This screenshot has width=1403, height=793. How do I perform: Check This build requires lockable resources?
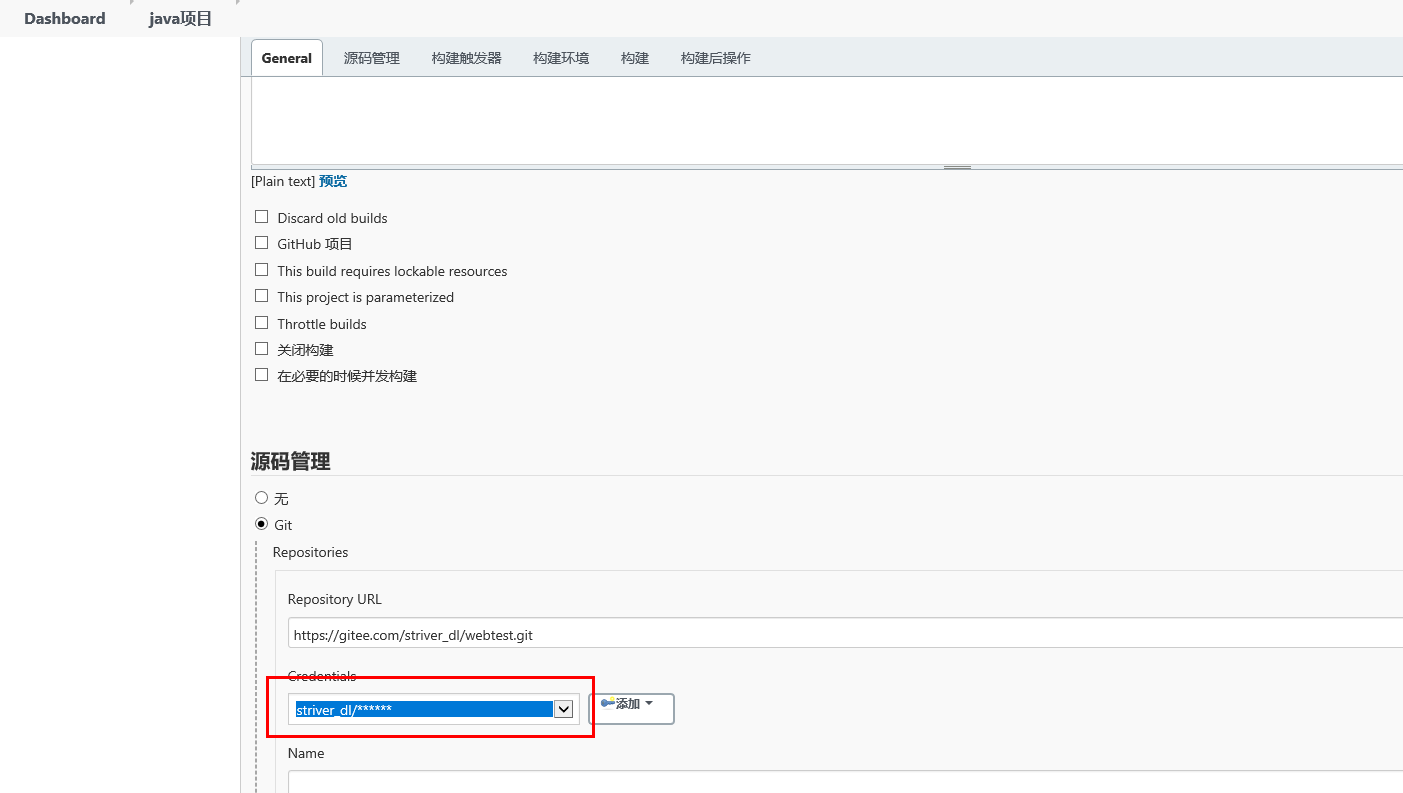[262, 270]
